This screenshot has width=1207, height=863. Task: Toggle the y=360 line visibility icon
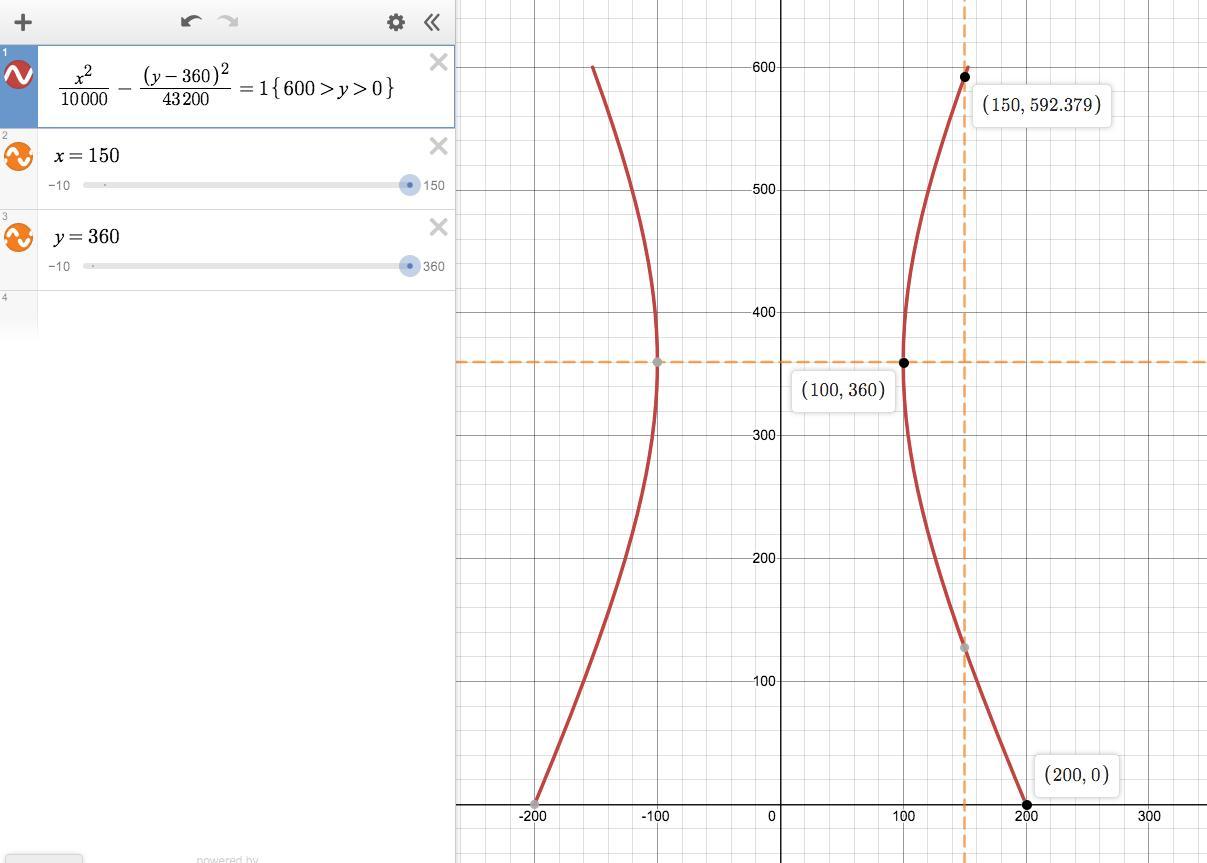(x=19, y=237)
